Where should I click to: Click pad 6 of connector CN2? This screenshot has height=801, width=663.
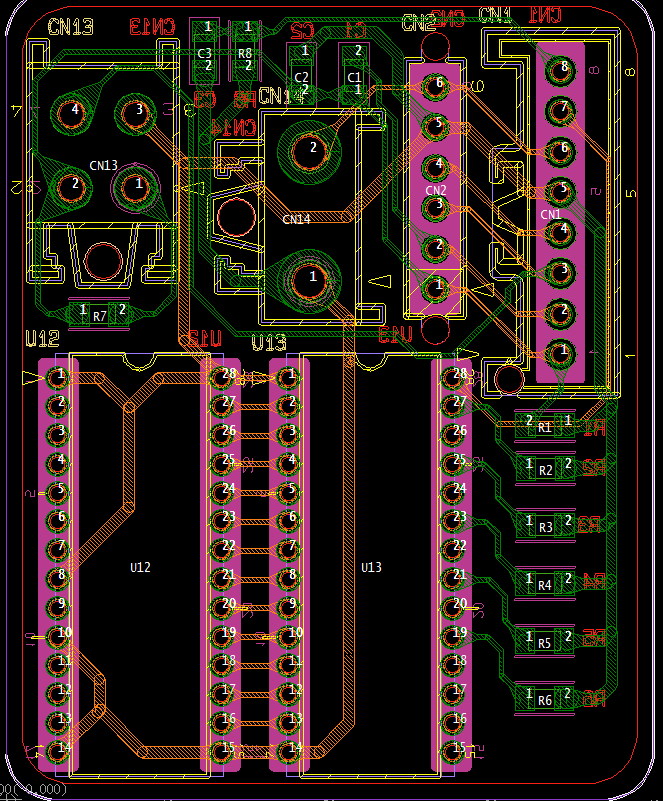click(x=435, y=85)
